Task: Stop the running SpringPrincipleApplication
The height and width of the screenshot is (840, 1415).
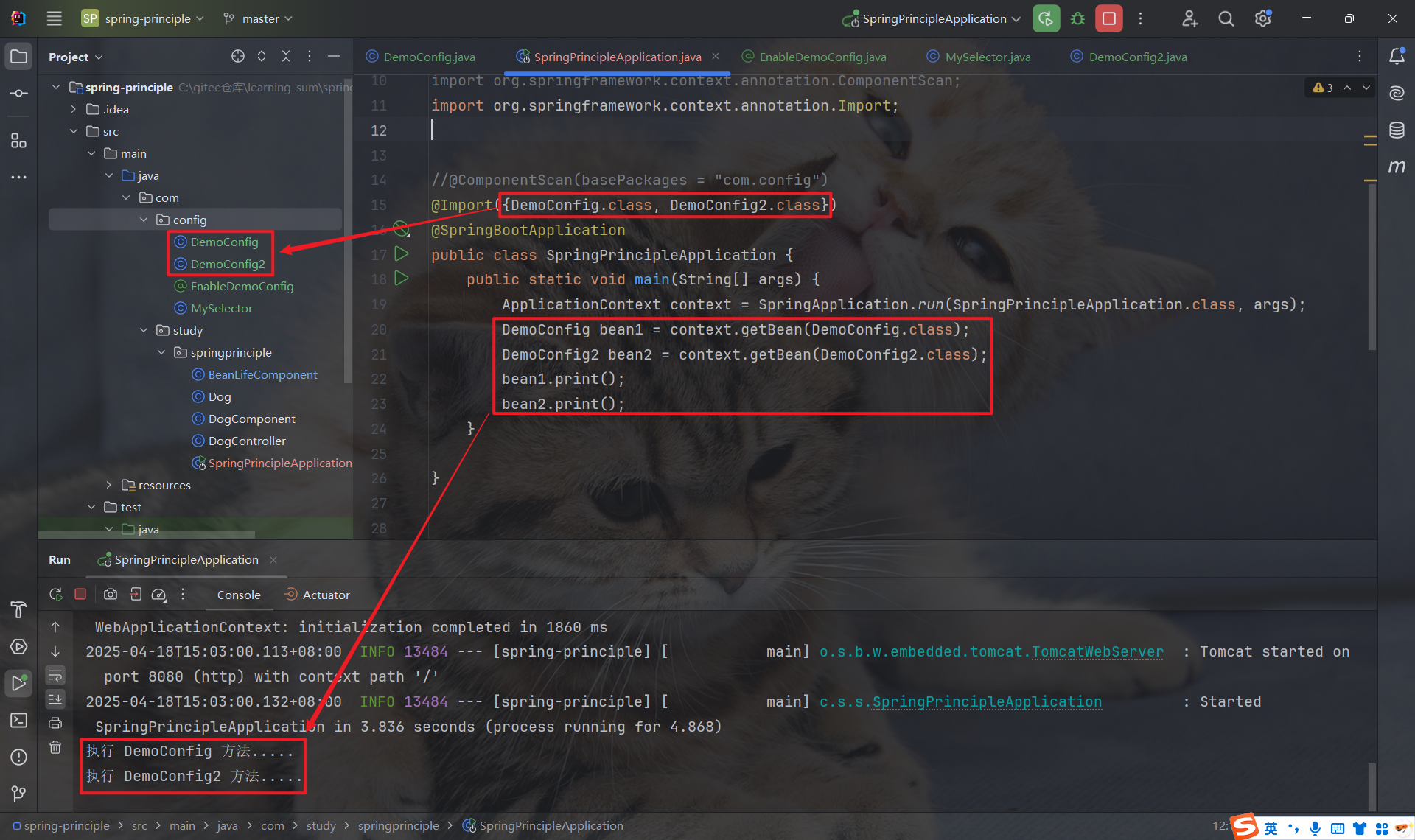Action: pyautogui.click(x=1108, y=18)
